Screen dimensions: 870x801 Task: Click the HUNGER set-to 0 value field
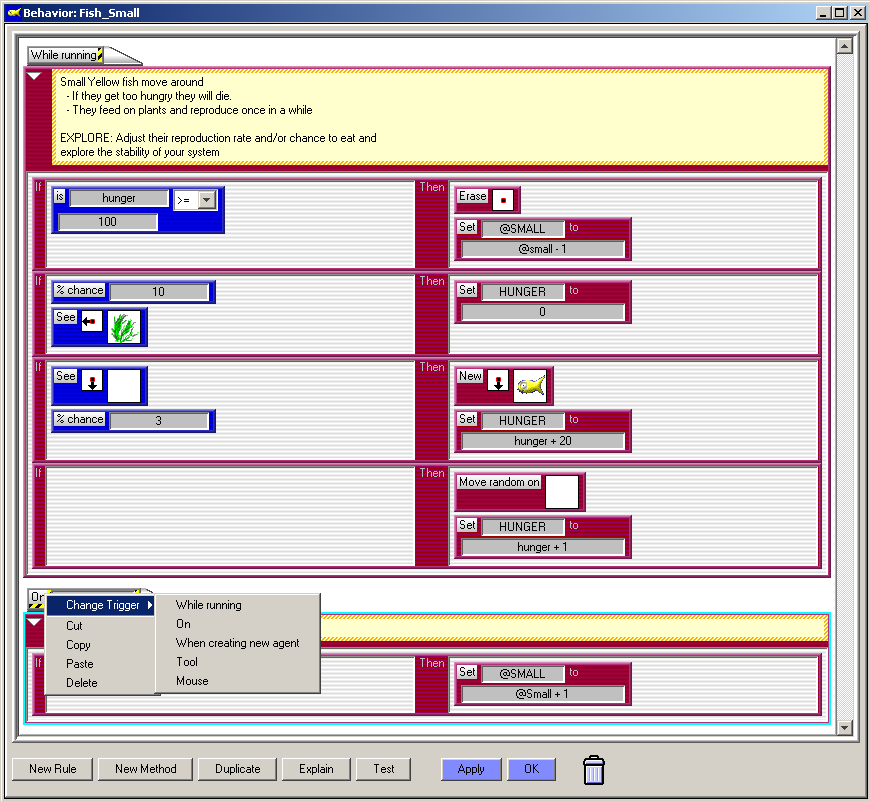[542, 312]
